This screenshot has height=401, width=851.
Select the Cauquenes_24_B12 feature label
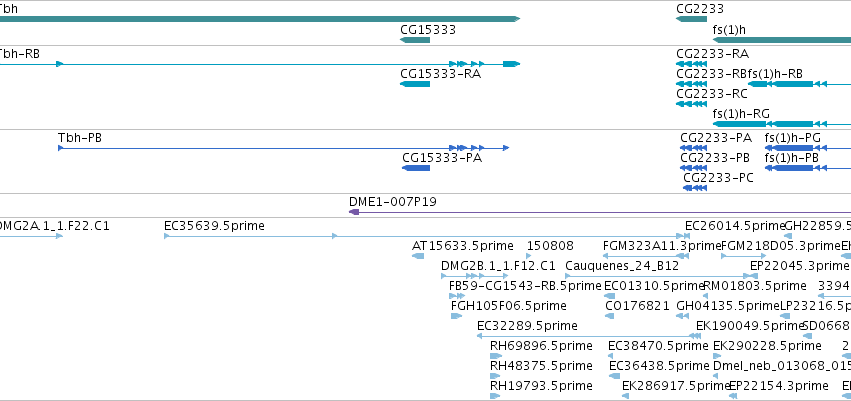(622, 266)
